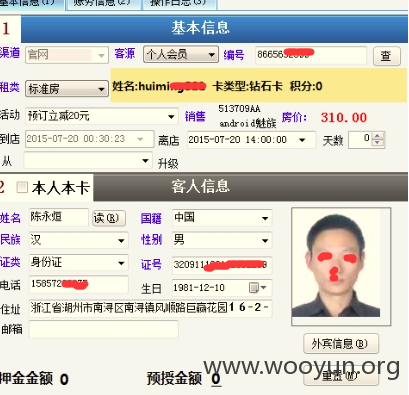Switch to the 操作日志 tab
Image resolution: width=409 pixels, height=395 pixels.
179,4
